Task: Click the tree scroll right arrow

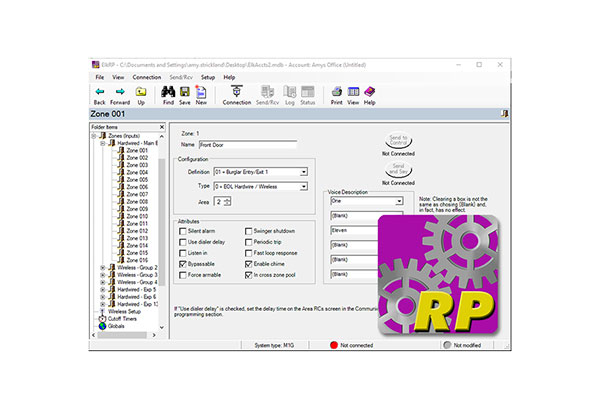Action: point(154,335)
